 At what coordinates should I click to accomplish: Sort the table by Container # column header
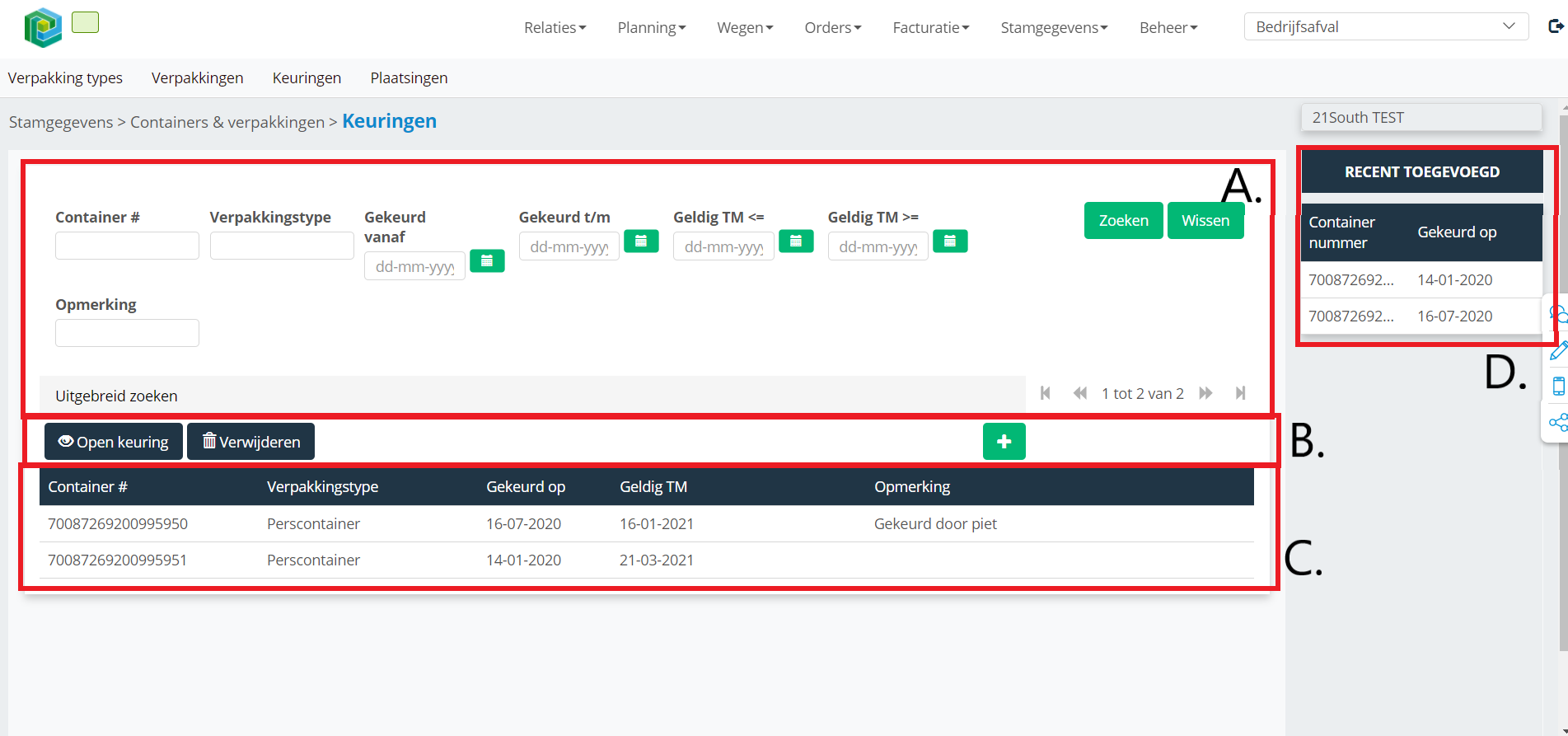click(87, 486)
